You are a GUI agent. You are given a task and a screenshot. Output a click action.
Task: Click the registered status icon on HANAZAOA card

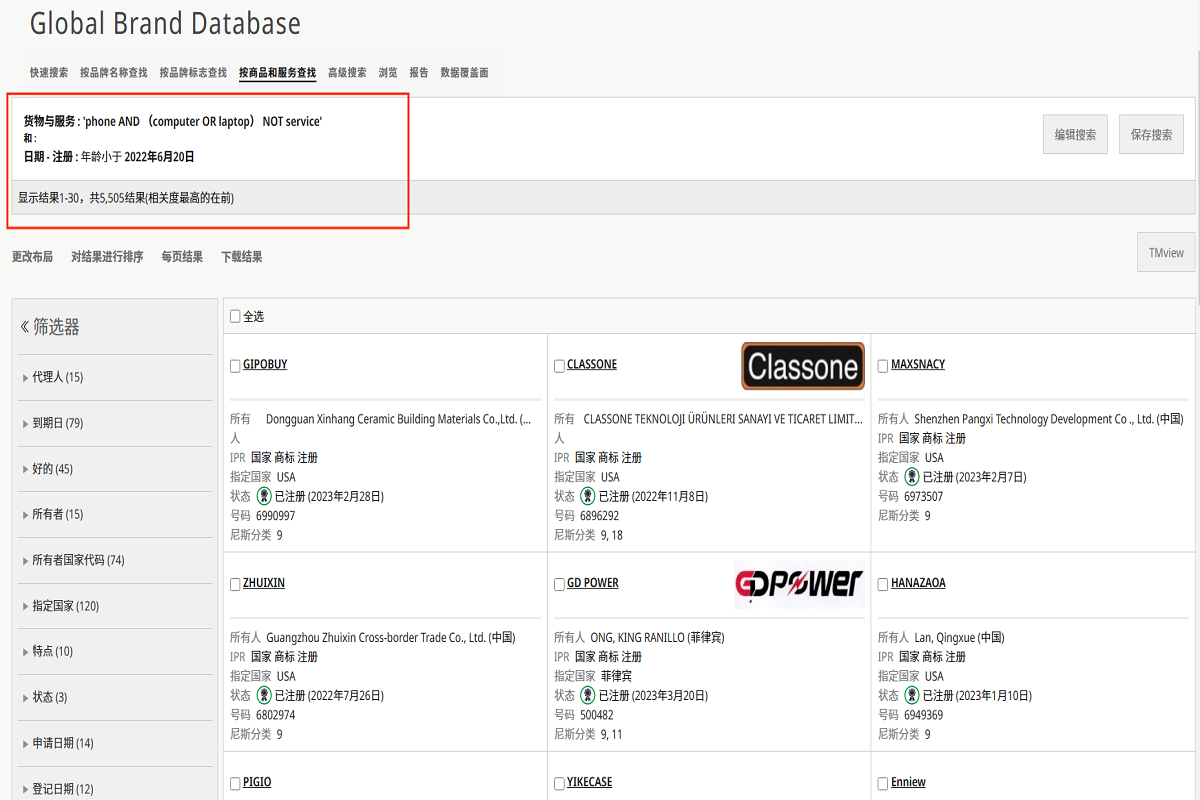click(912, 695)
